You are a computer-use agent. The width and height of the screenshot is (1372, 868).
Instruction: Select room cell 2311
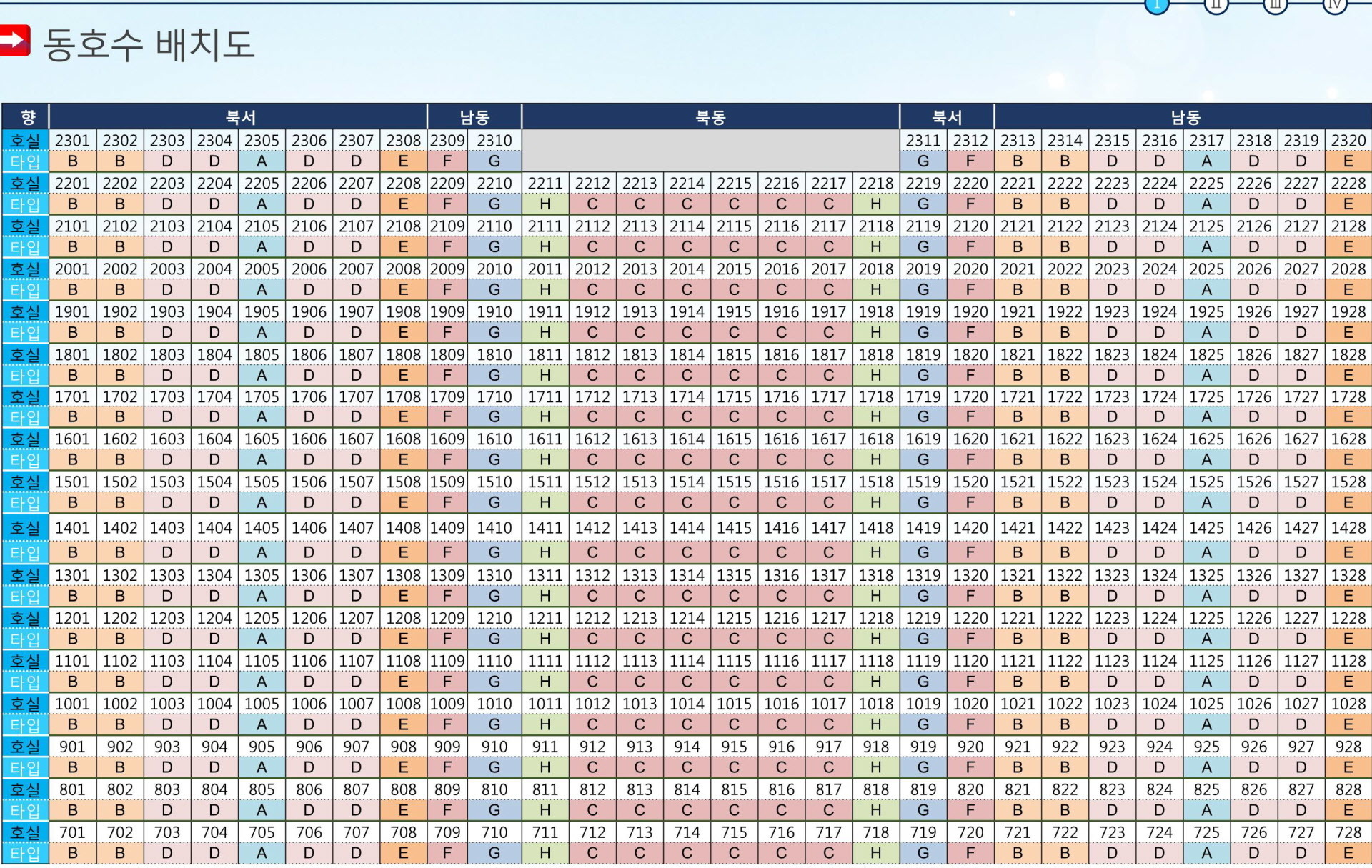coord(923,141)
